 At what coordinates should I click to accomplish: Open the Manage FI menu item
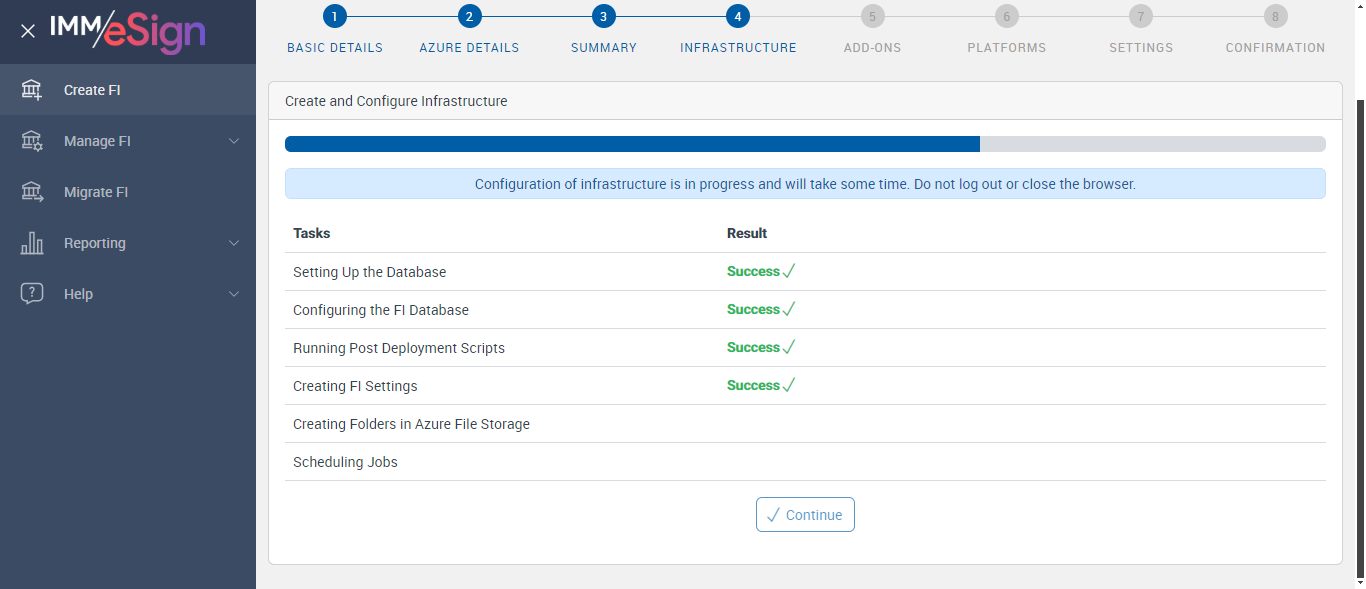pyautogui.click(x=128, y=141)
